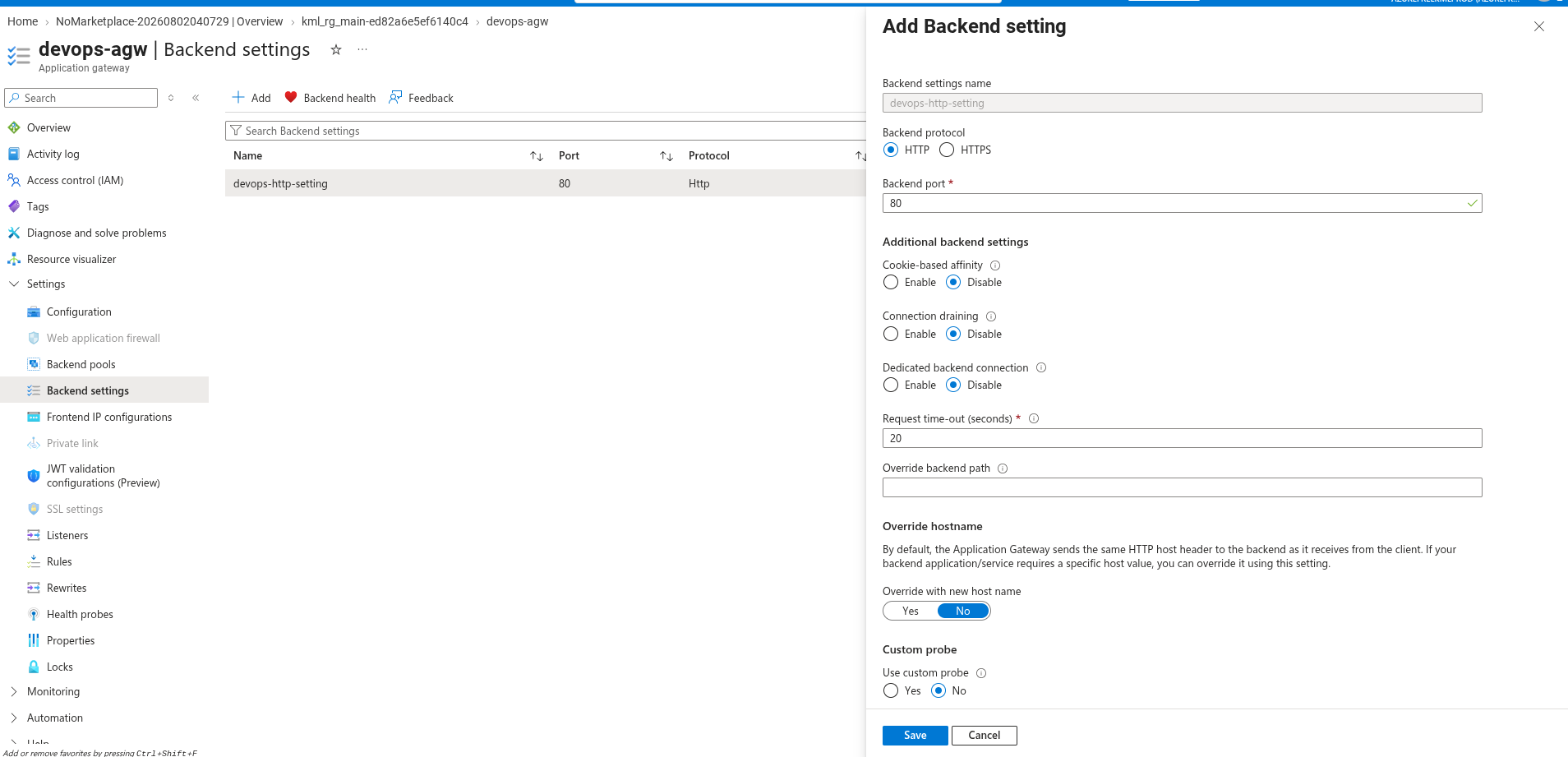Select devops-http-setting table row
The height and width of the screenshot is (757, 1568).
tap(546, 183)
